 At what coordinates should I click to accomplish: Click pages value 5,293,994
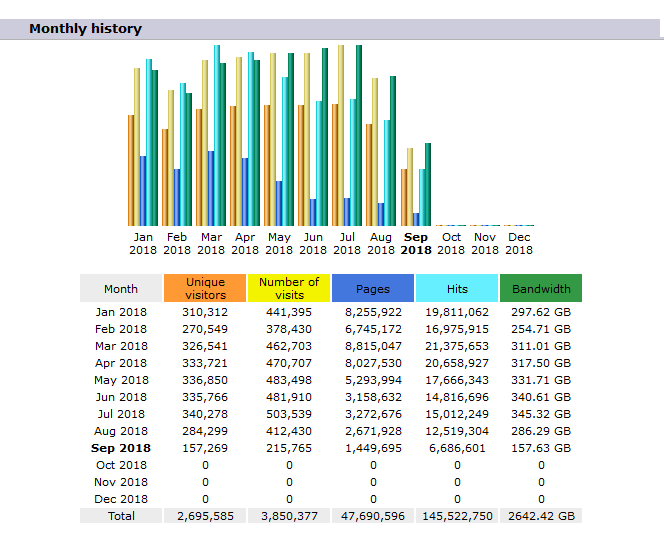[x=373, y=380]
